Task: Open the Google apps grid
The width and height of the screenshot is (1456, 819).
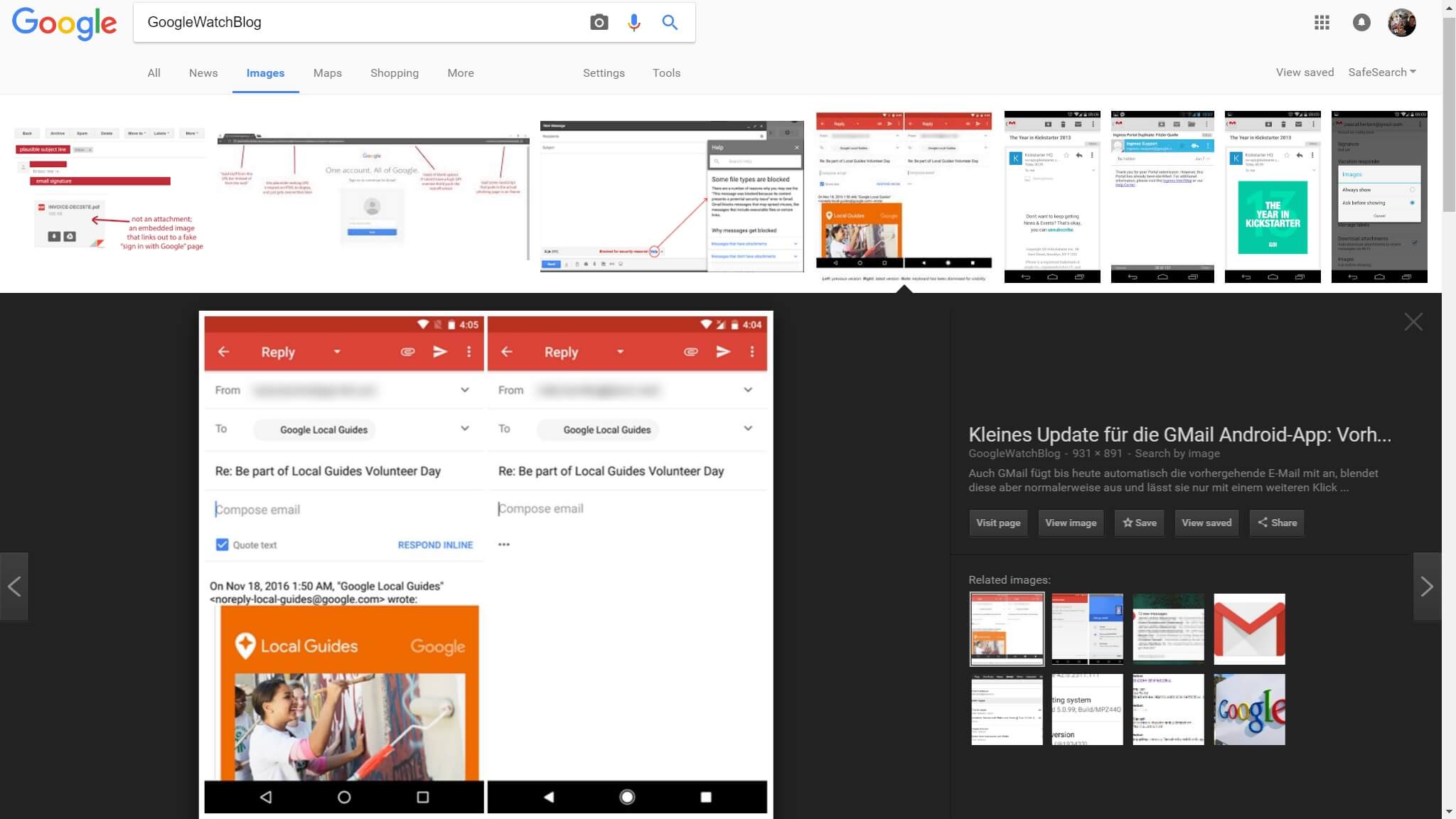Action: 1322,23
